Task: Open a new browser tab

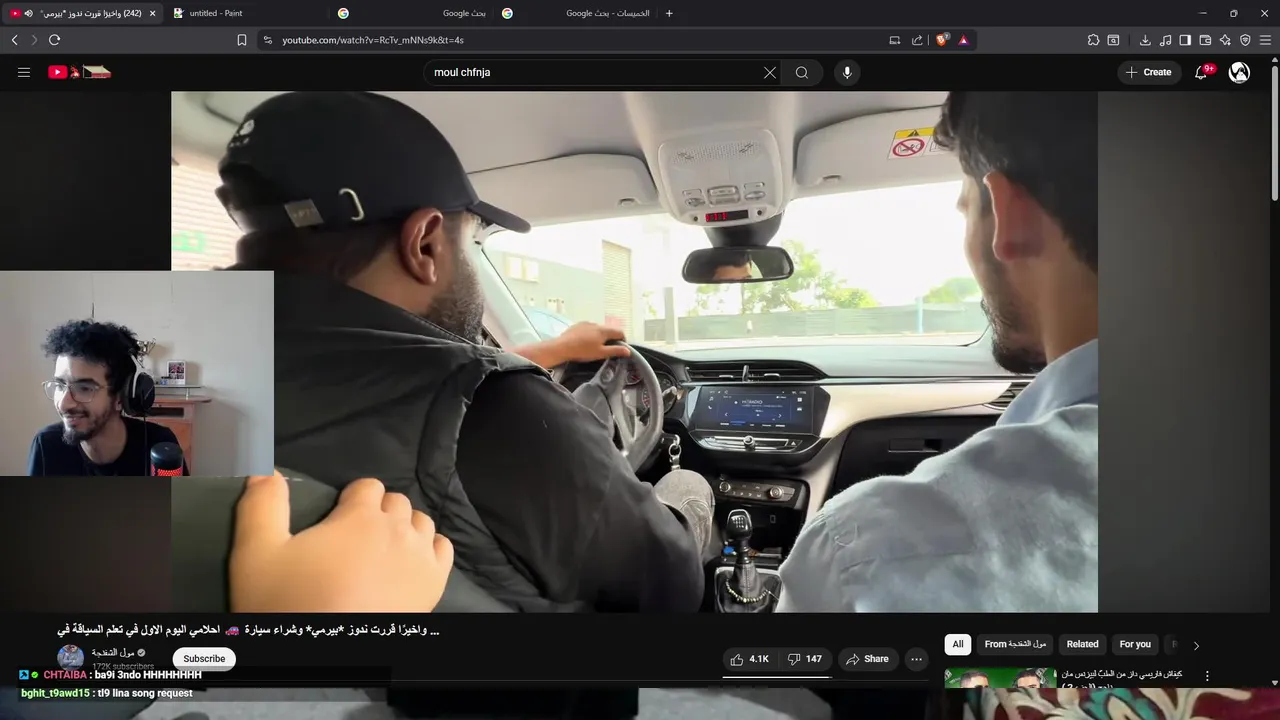Action: pyautogui.click(x=669, y=13)
